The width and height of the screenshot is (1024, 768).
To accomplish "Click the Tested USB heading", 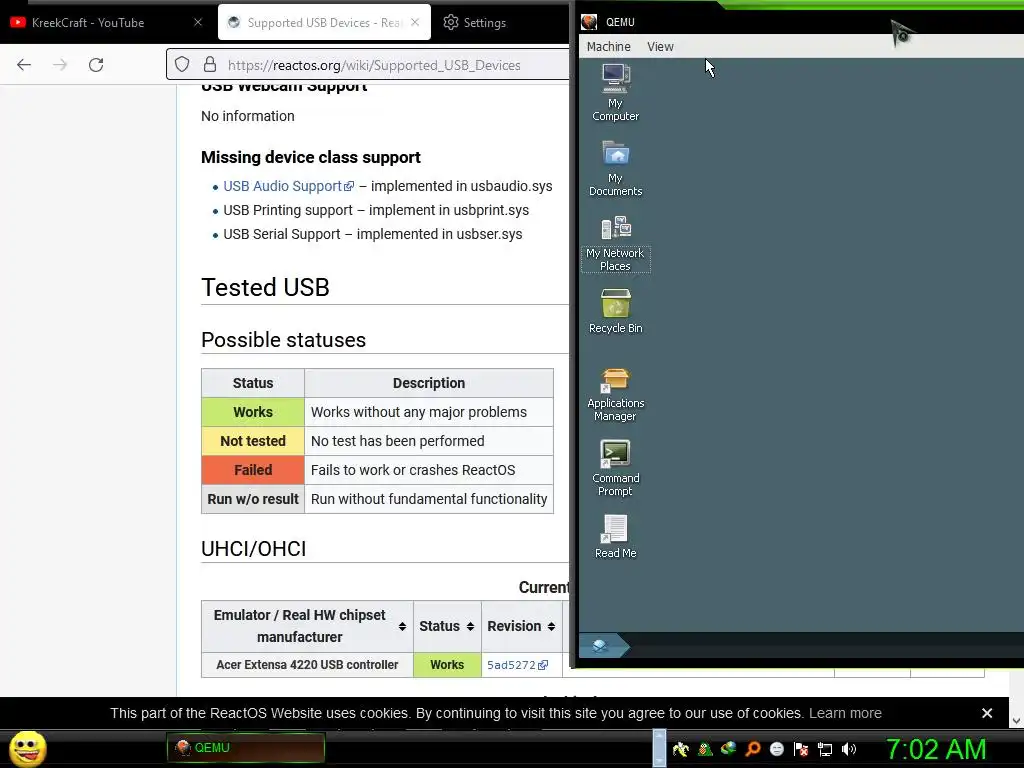I will pos(265,287).
